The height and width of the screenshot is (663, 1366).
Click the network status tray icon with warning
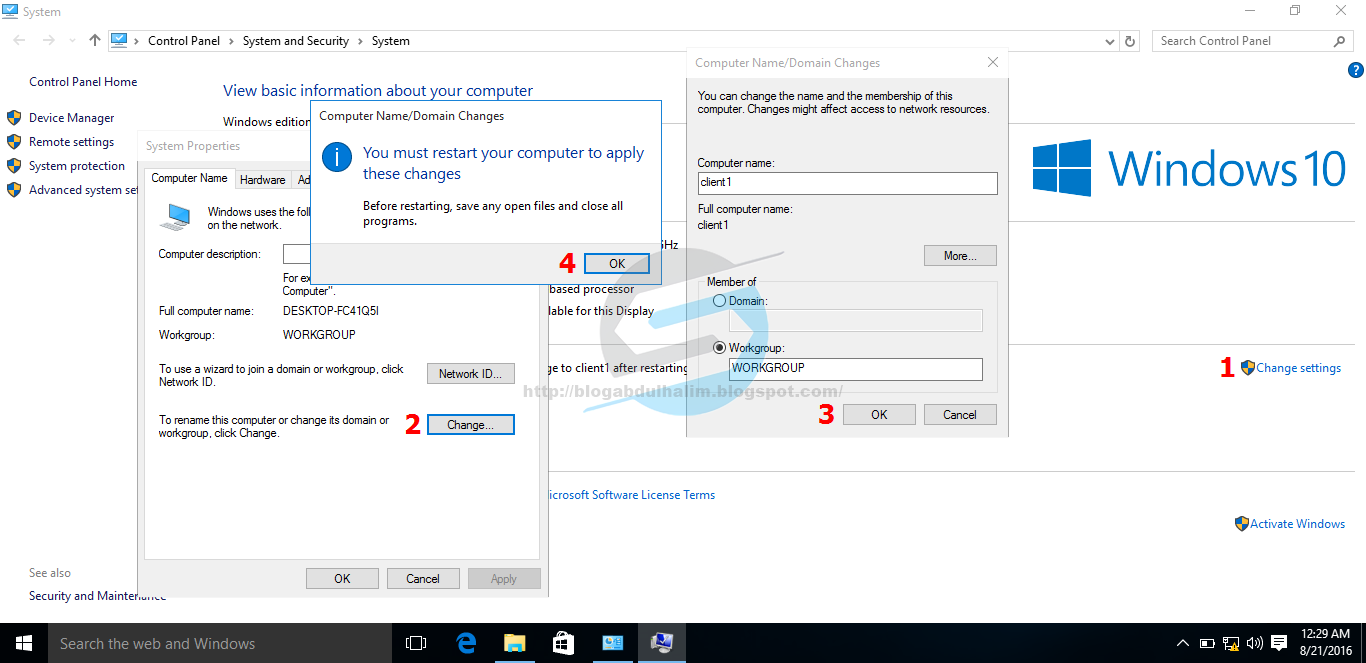point(1229,643)
